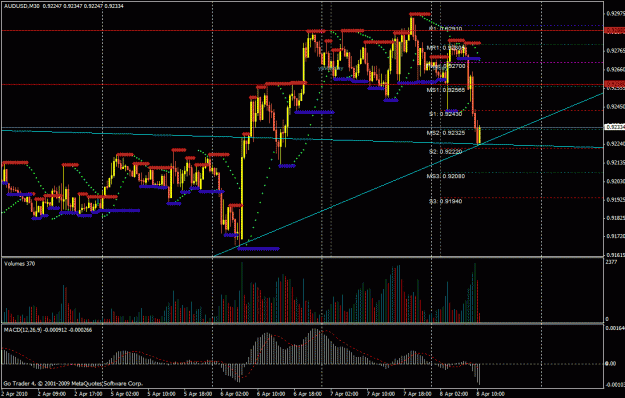Click the 'S1: 0.92430' pivot label

[x=445, y=114]
